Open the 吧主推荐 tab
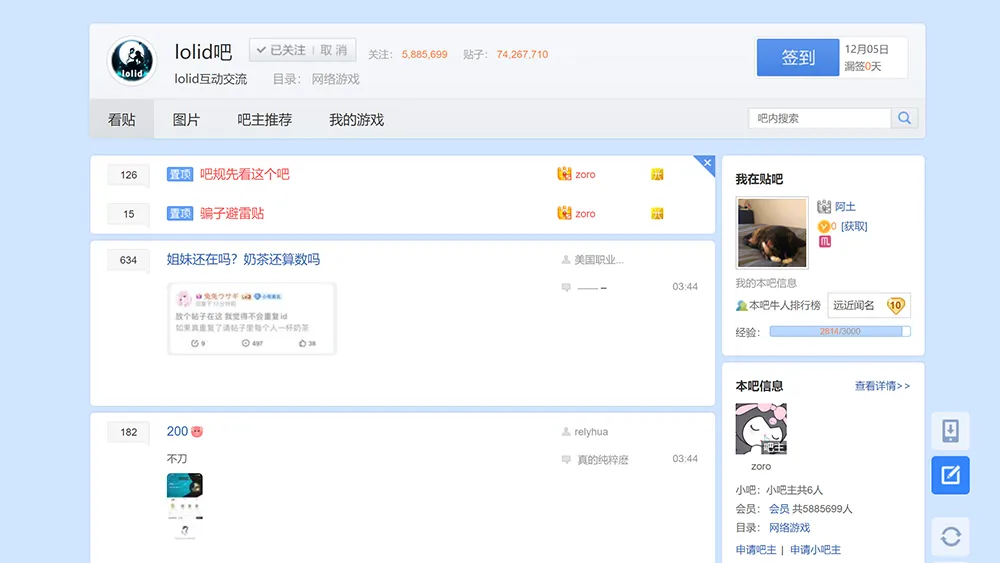This screenshot has width=1000, height=563. coord(264,119)
